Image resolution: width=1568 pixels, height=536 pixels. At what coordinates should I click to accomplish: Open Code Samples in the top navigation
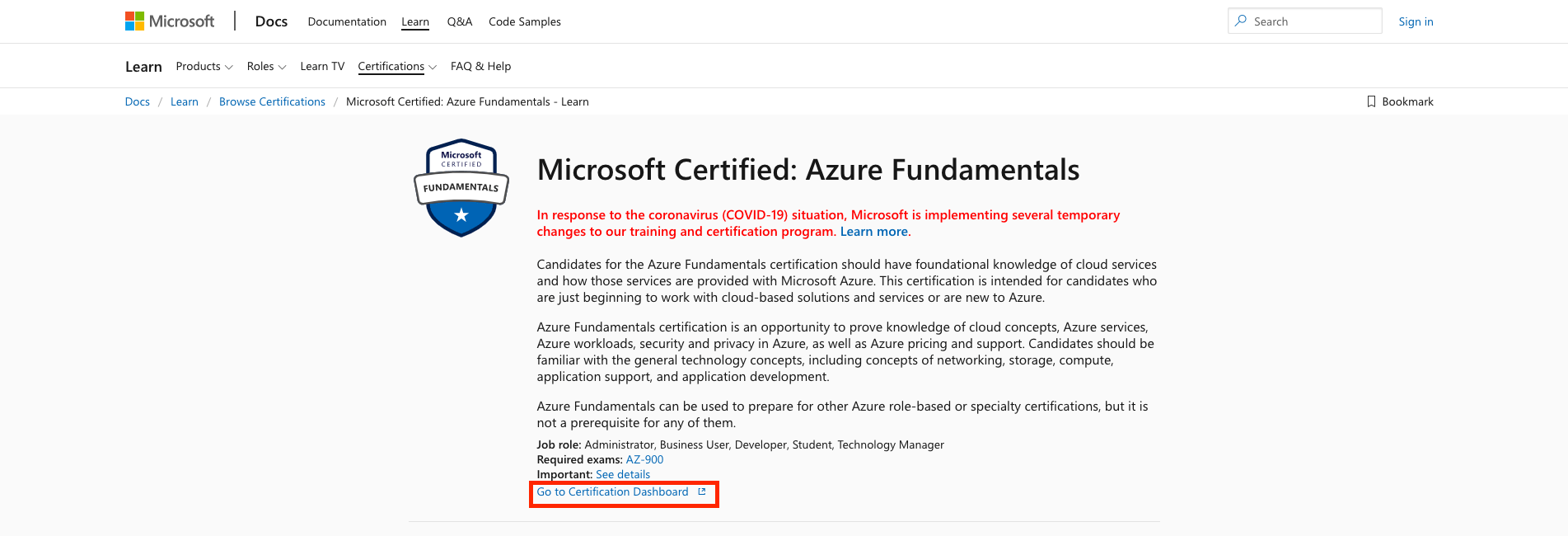click(x=525, y=21)
